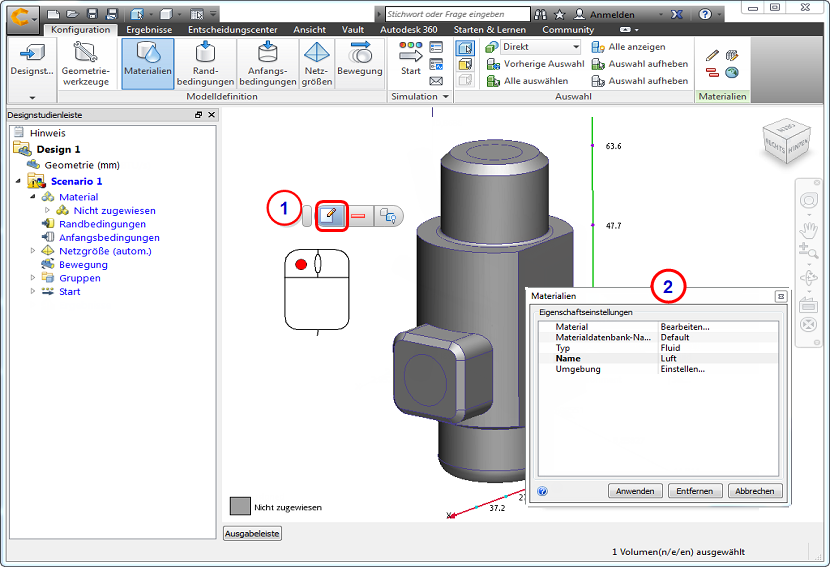
Task: Click Alle anzeigen in the Auswahl panel
Action: click(x=628, y=47)
